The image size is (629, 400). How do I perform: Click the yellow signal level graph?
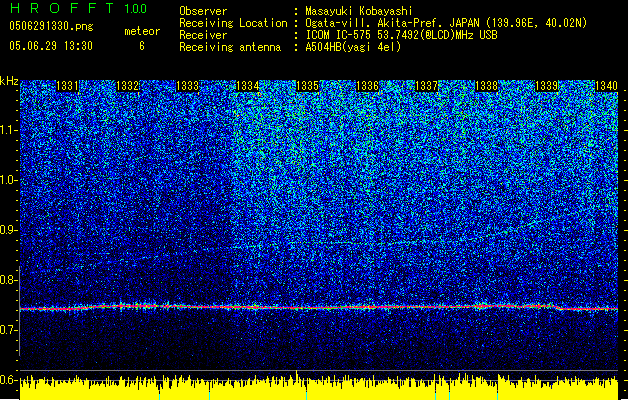tap(319, 387)
